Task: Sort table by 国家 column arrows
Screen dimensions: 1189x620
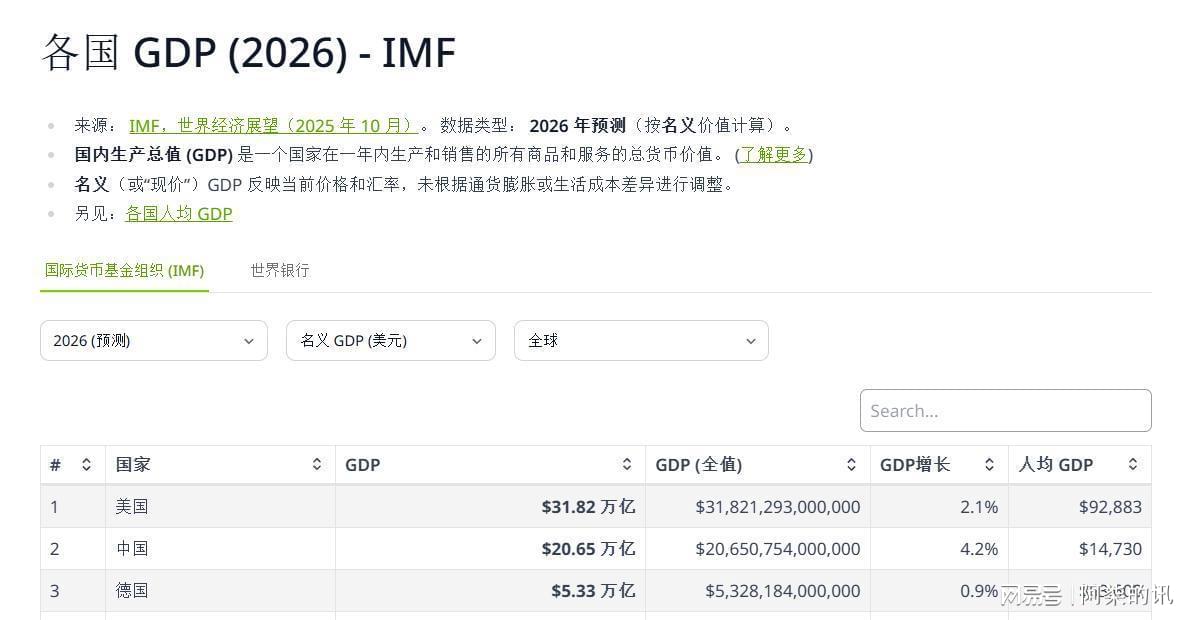Action: [x=317, y=465]
